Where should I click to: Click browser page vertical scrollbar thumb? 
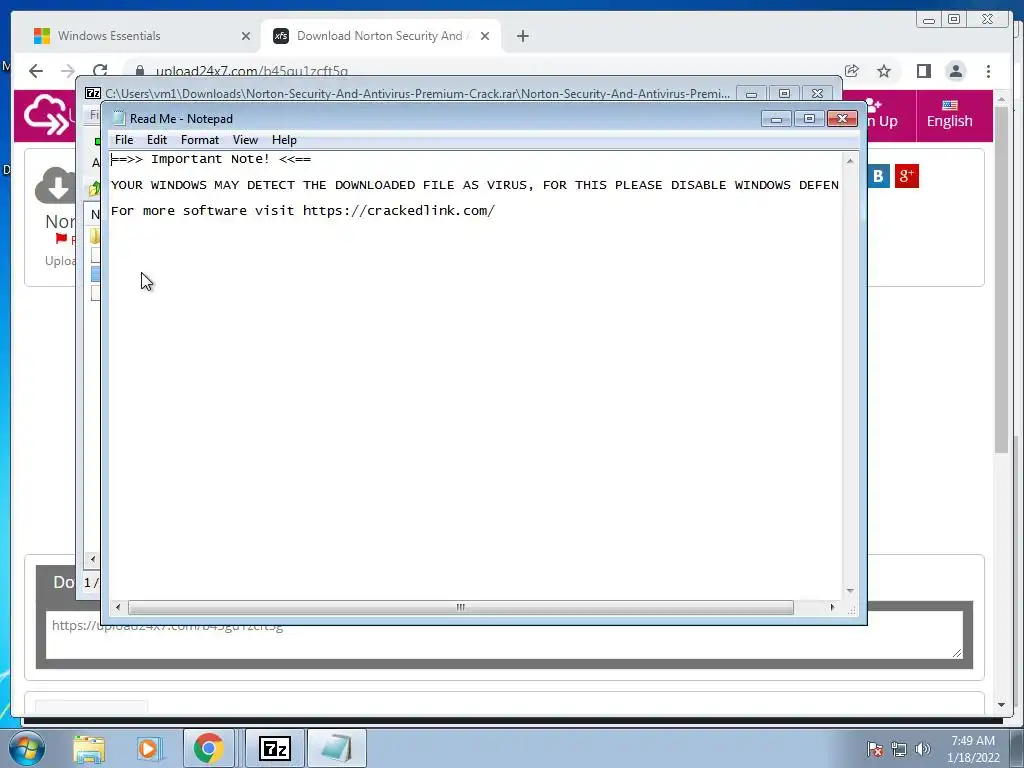[1001, 280]
